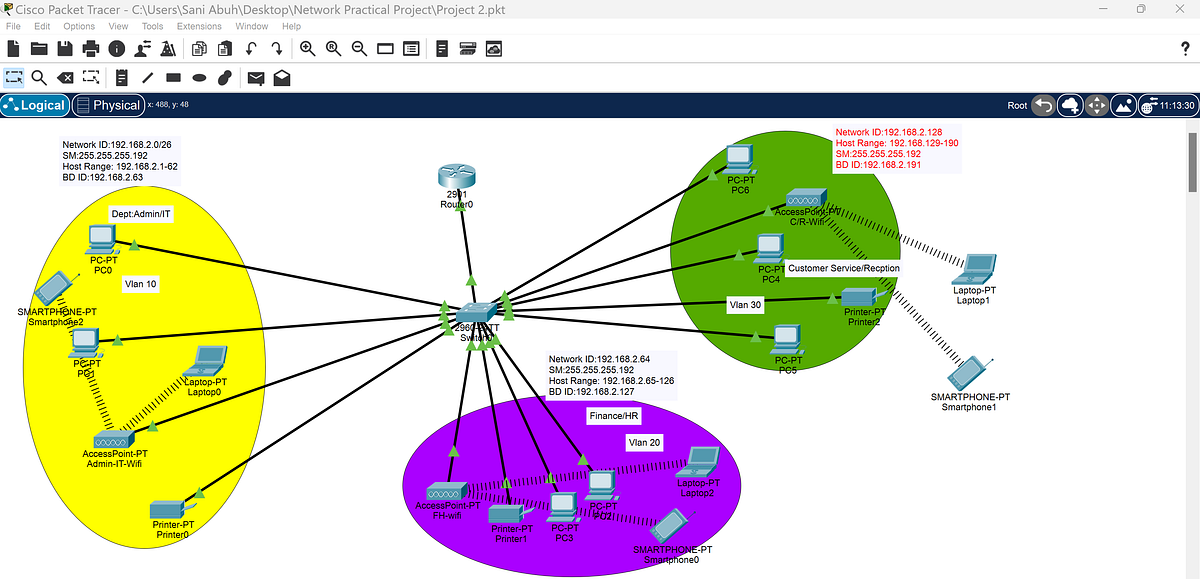The image size is (1200, 579).
Task: Select the Resize Shape tool
Action: click(90, 77)
